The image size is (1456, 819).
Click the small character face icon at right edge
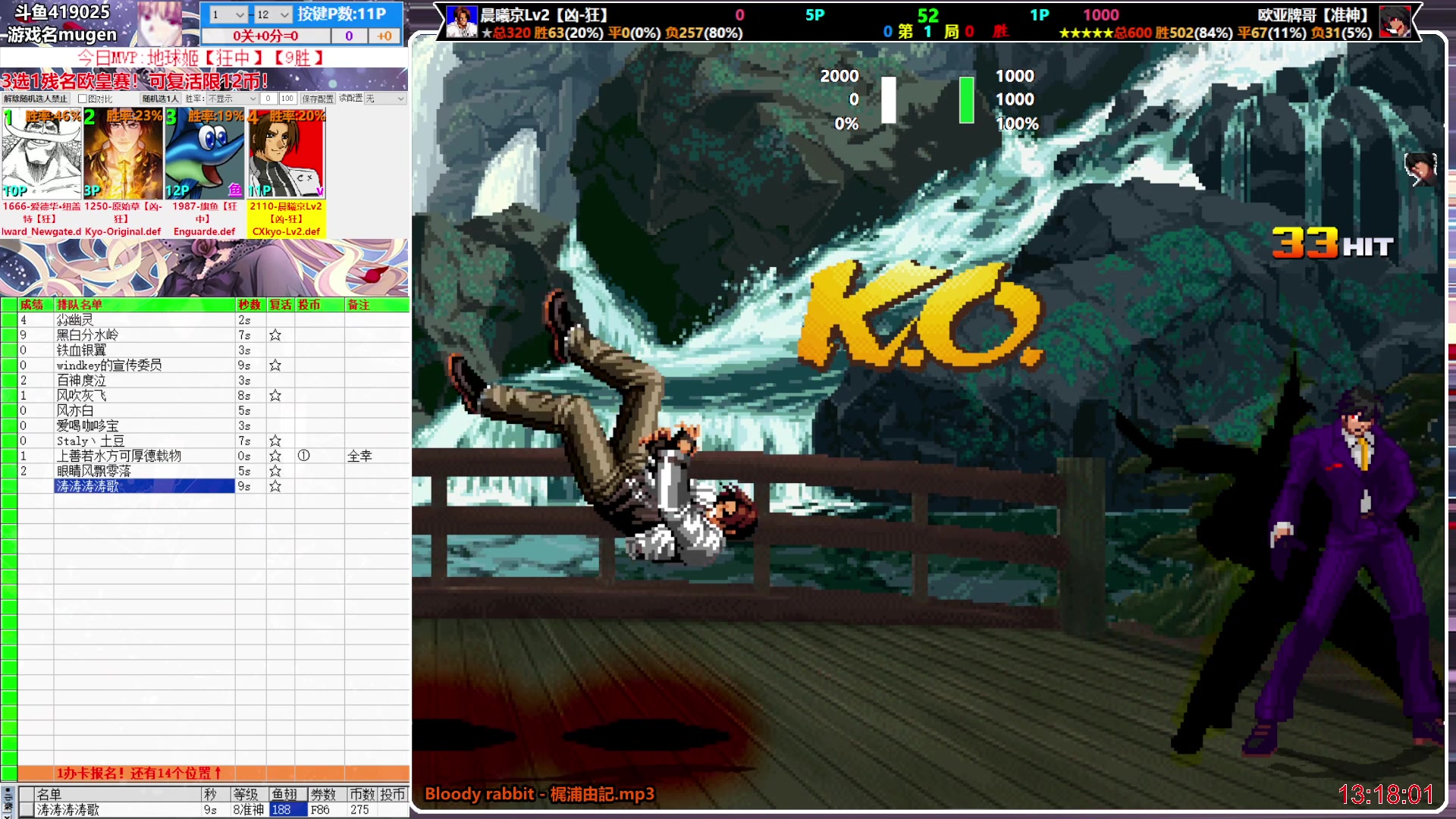(x=1420, y=170)
